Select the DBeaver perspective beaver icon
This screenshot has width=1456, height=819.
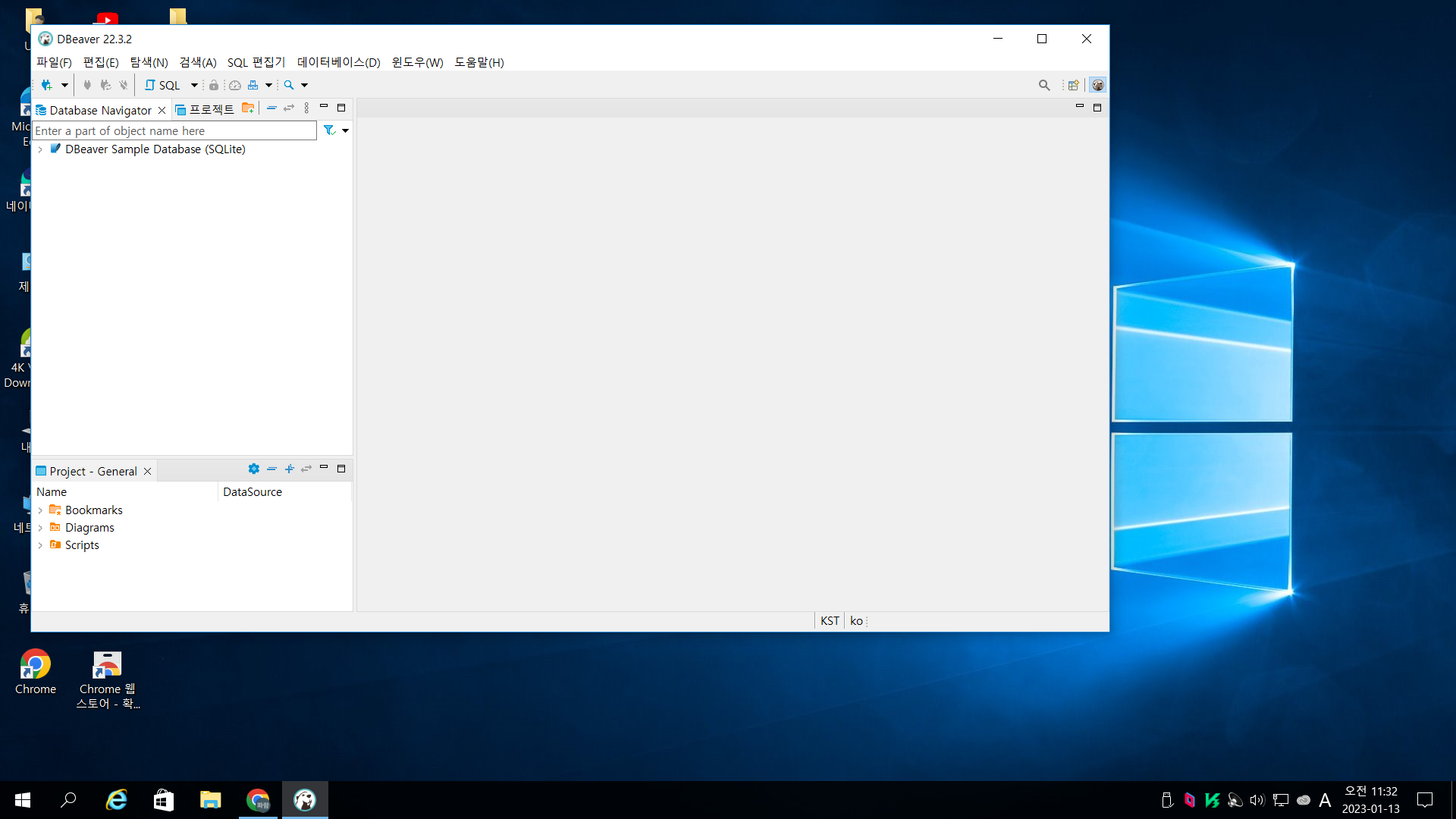tap(1097, 85)
